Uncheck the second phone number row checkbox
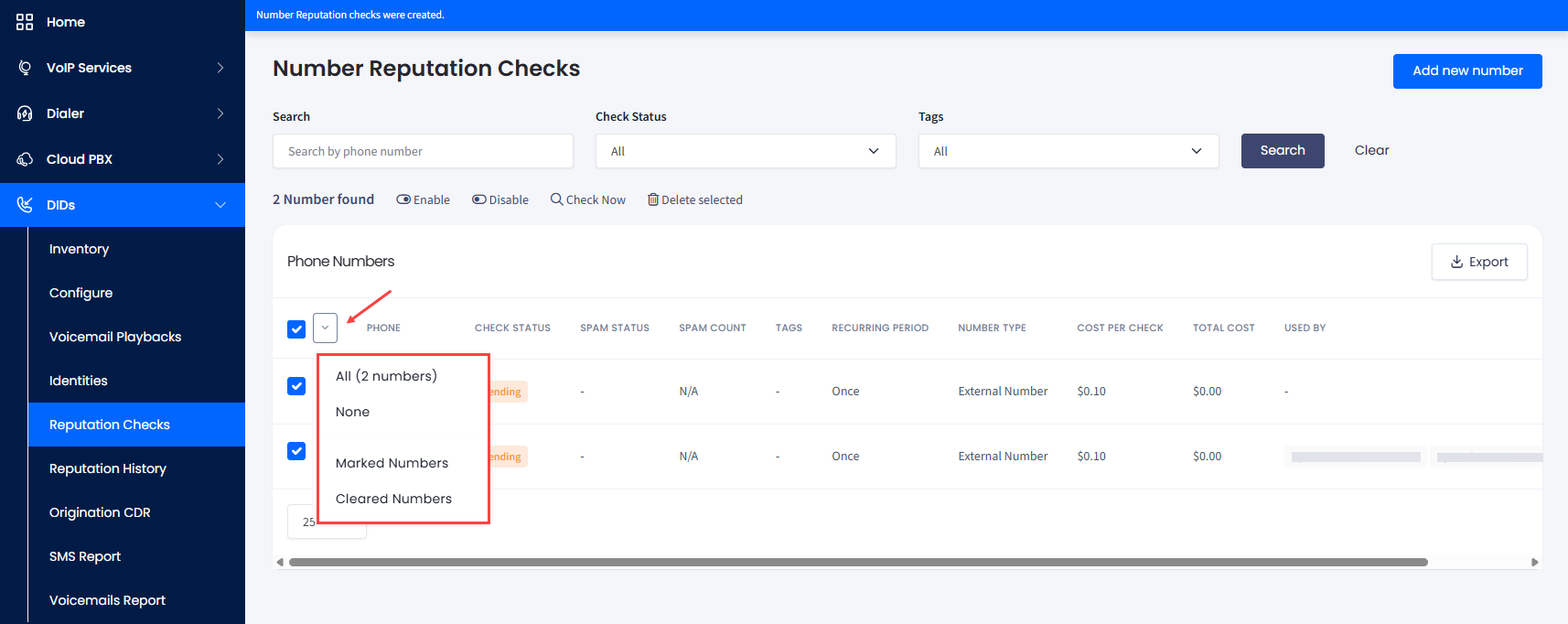The width and height of the screenshot is (1568, 624). tap(296, 451)
